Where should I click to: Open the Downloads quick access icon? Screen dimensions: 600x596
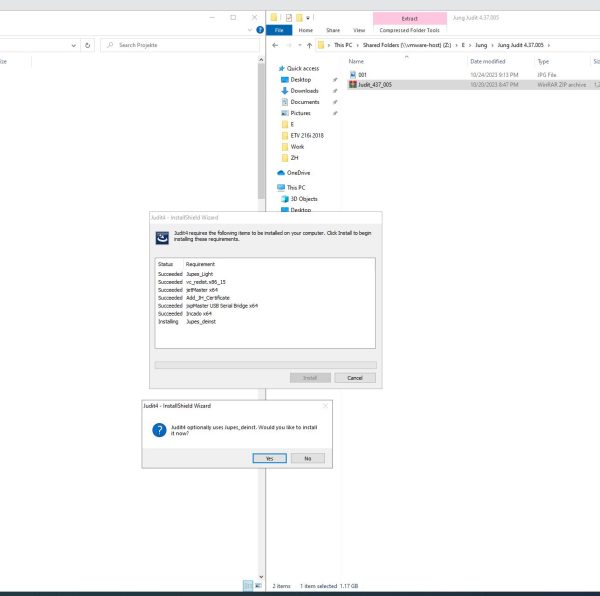click(284, 91)
